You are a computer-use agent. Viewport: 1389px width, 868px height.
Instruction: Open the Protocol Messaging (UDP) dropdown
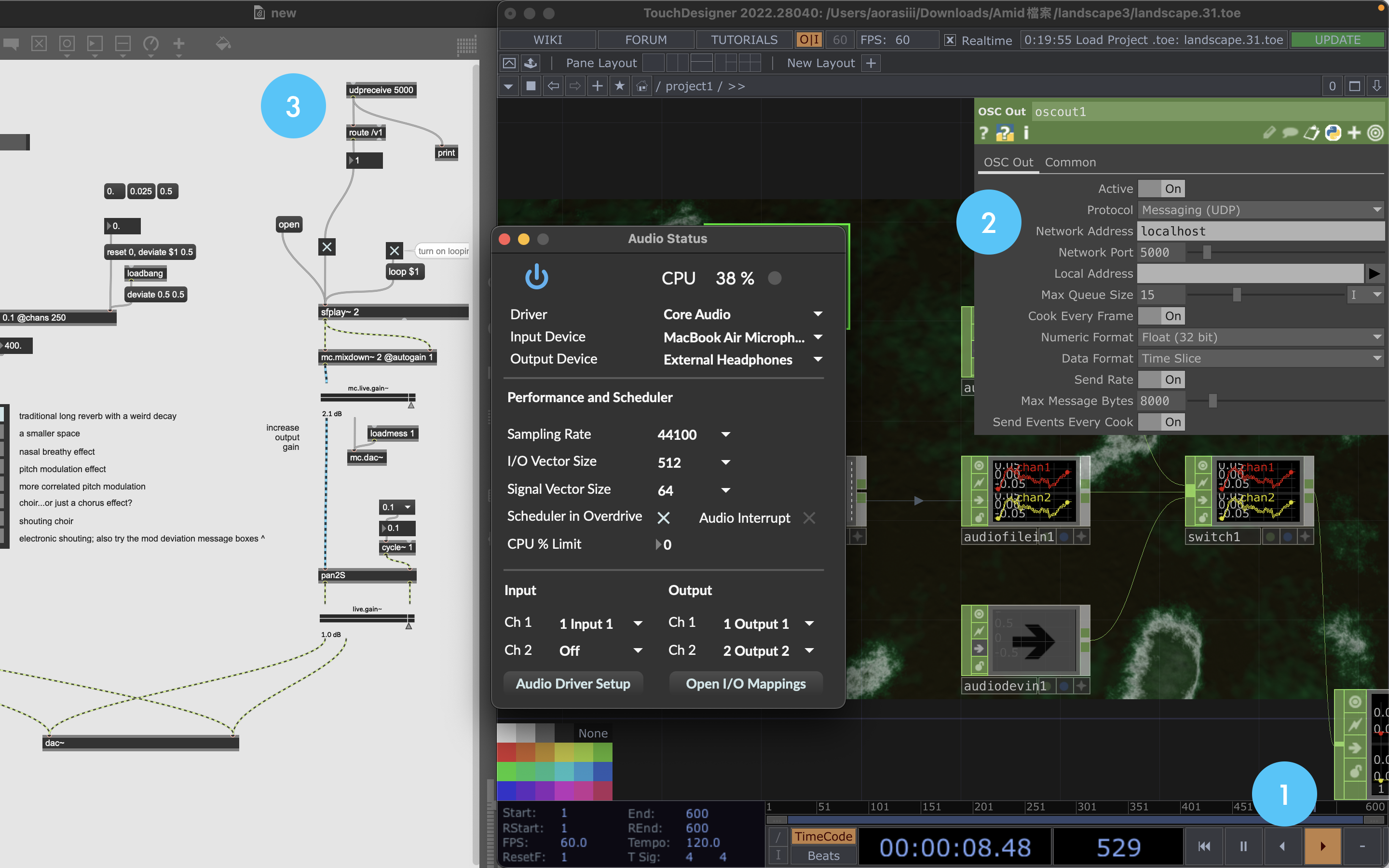pyautogui.click(x=1261, y=210)
